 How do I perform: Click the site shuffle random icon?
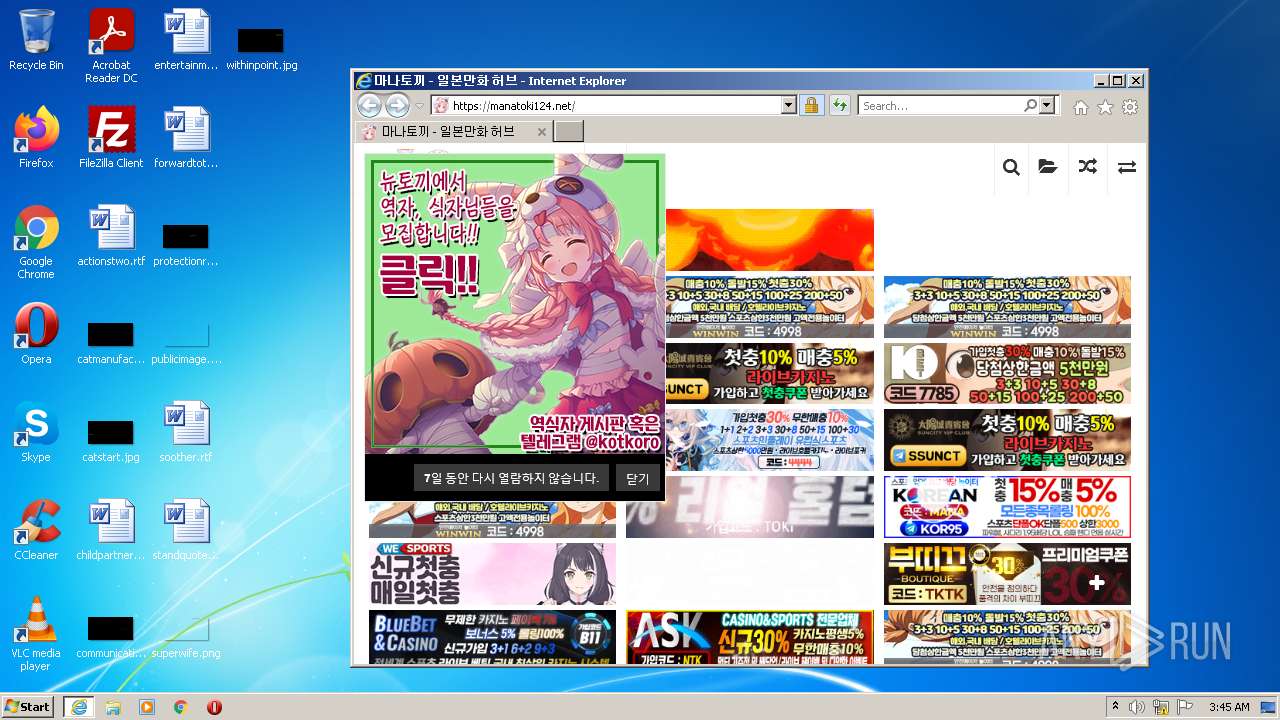tap(1088, 167)
